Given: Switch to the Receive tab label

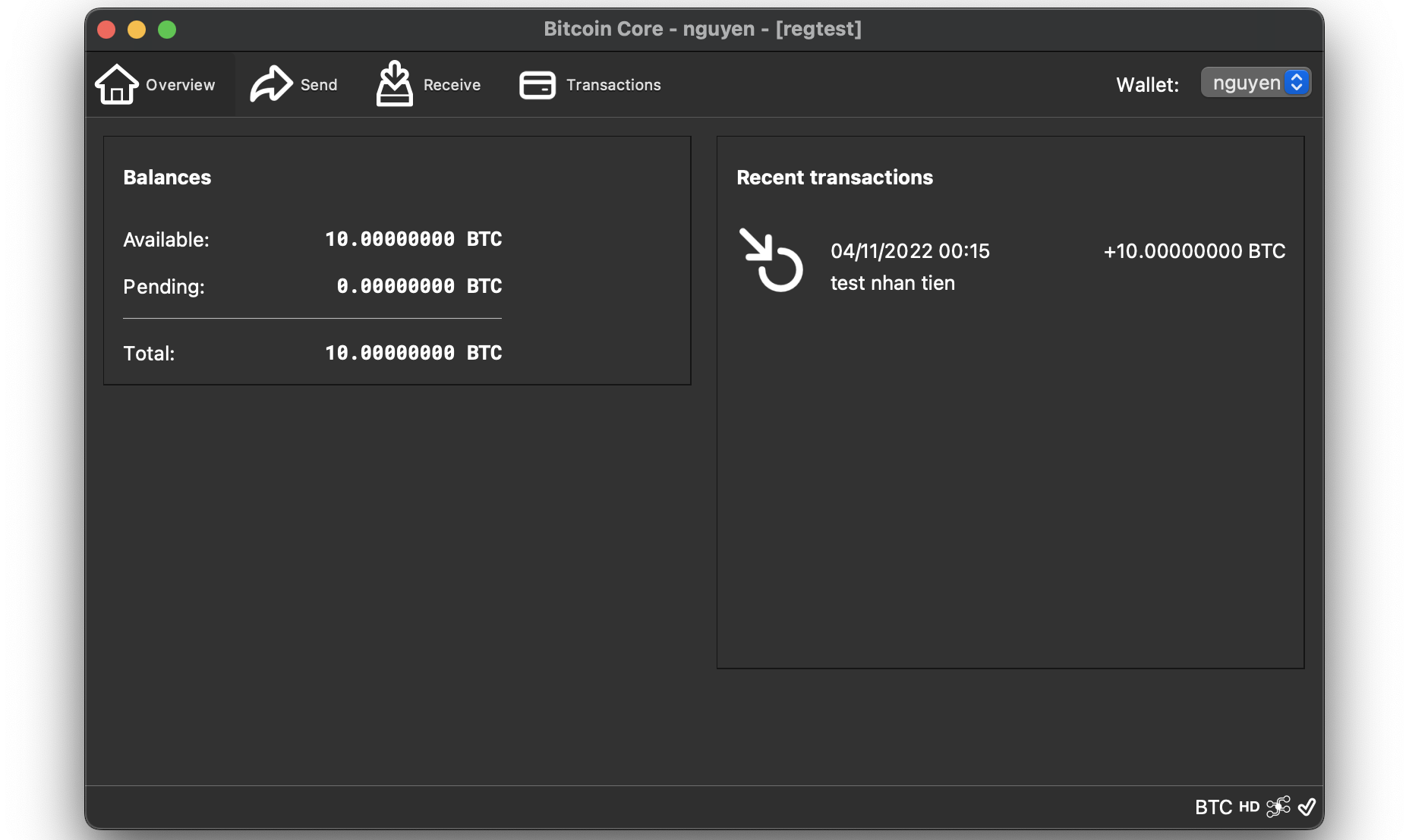Looking at the screenshot, I should click(x=452, y=85).
